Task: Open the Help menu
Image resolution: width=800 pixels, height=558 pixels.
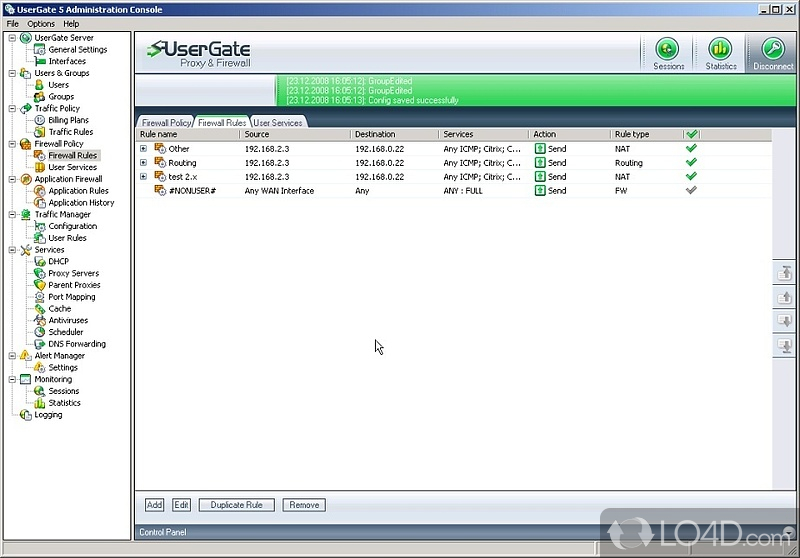Action: pyautogui.click(x=71, y=23)
